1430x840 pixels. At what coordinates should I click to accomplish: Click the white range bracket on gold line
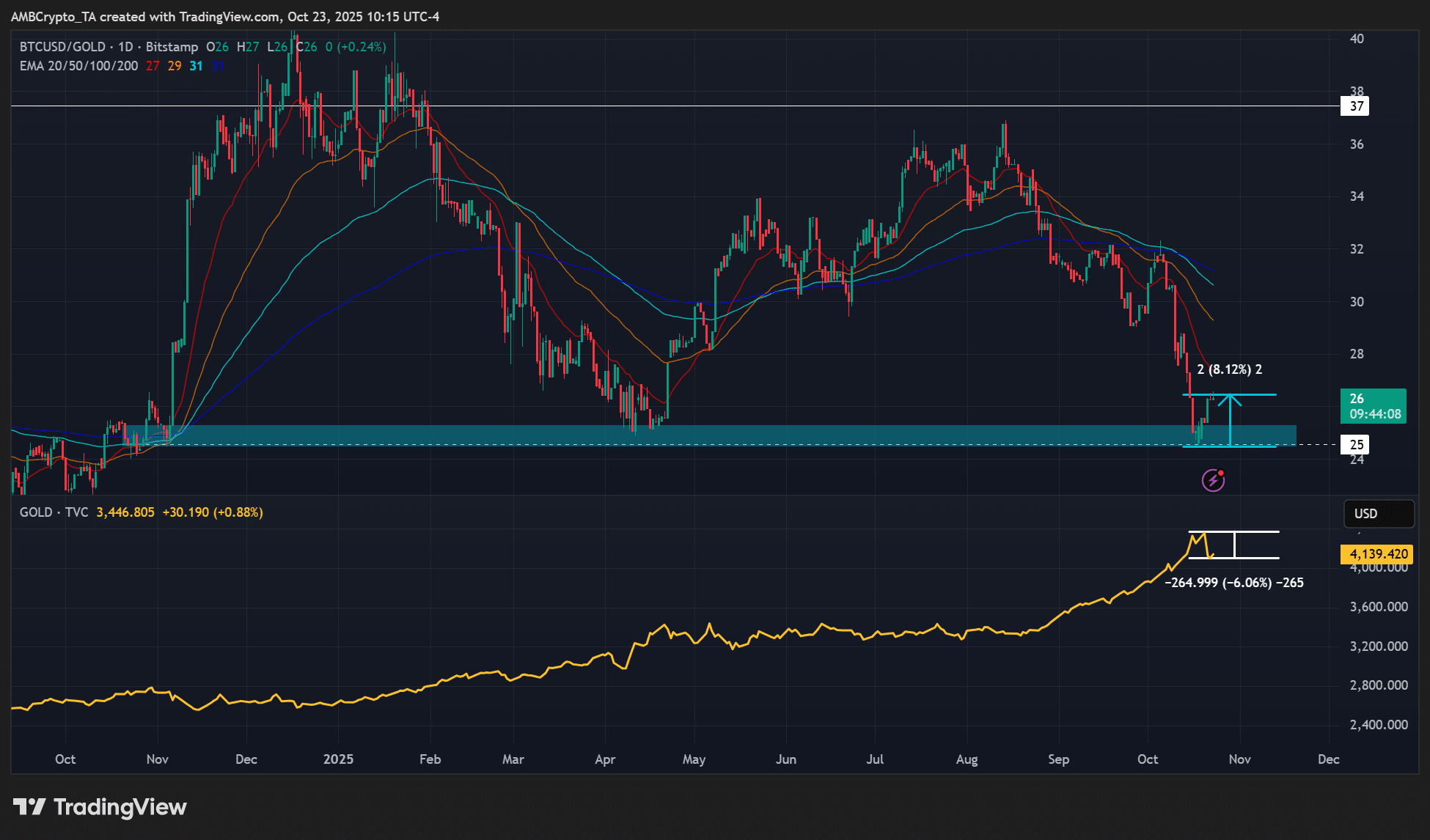[x=1235, y=545]
